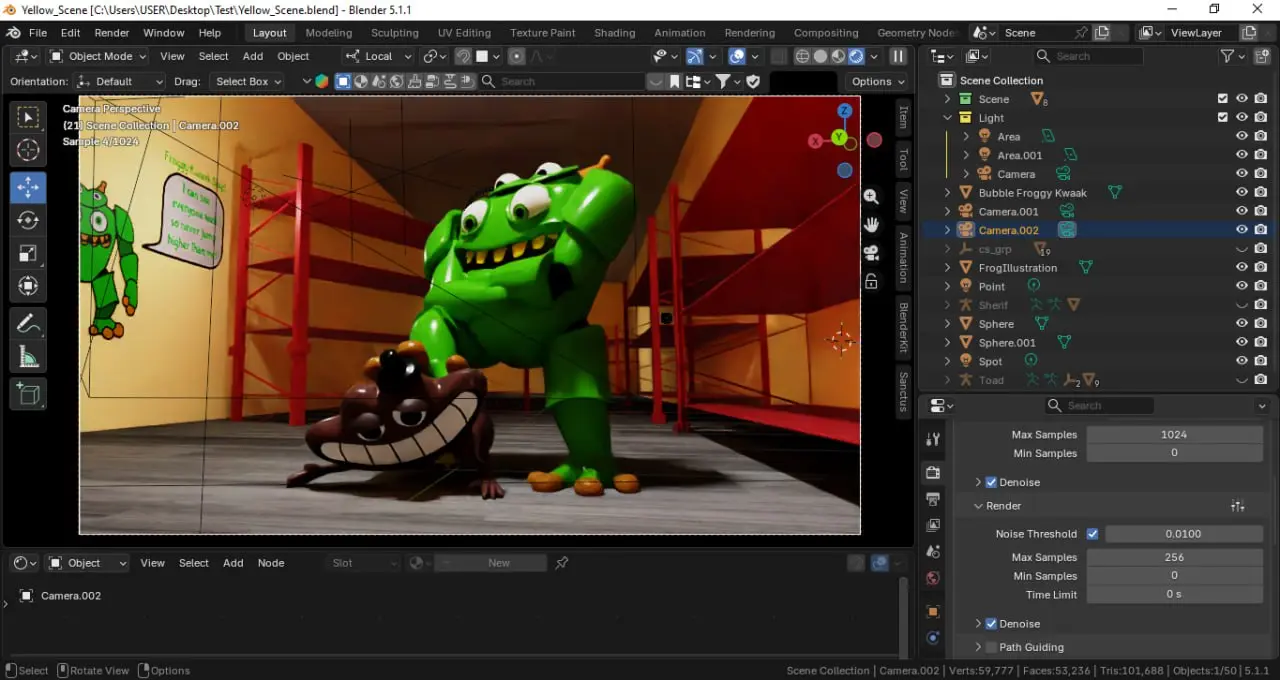Select the Annotate tool

[28, 324]
